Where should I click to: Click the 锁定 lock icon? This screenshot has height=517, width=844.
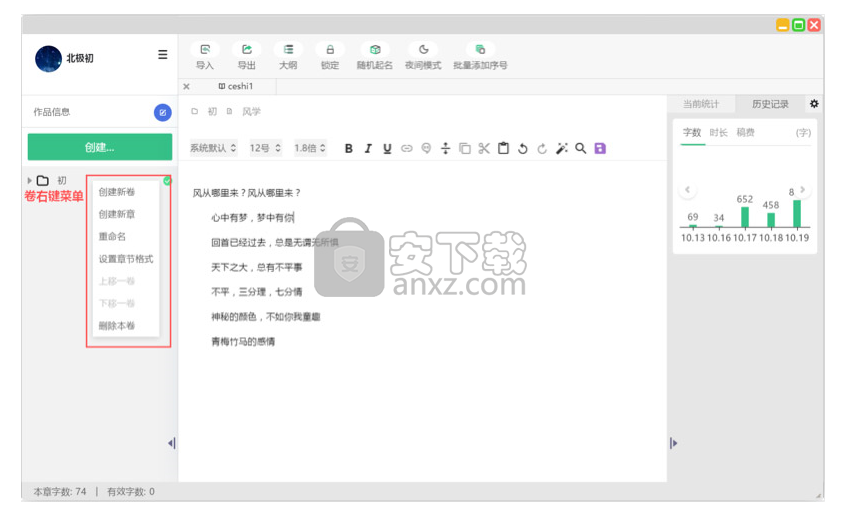[330, 50]
